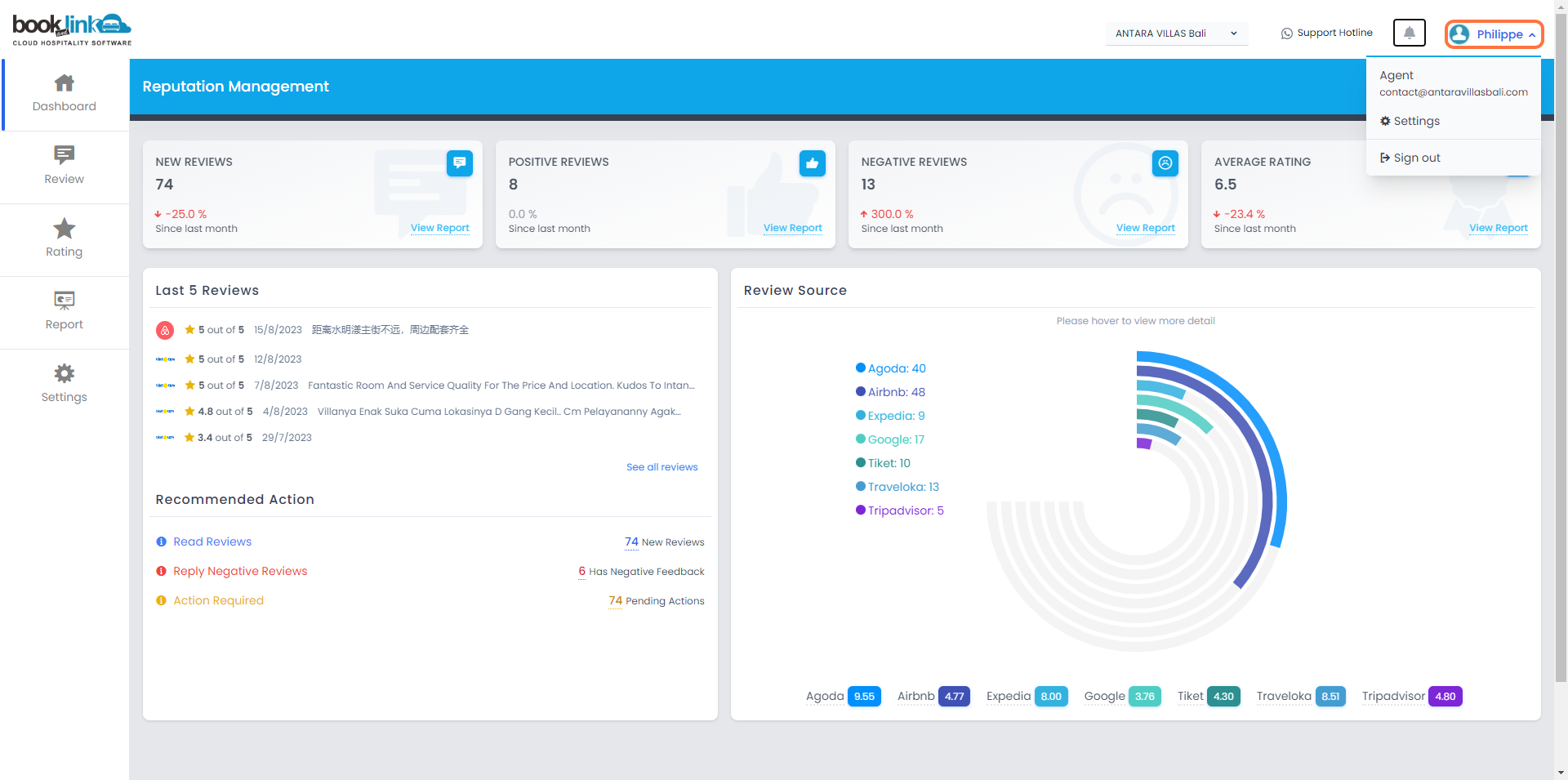Open the notifications bell
The height and width of the screenshot is (780, 1568).
coord(1410,33)
